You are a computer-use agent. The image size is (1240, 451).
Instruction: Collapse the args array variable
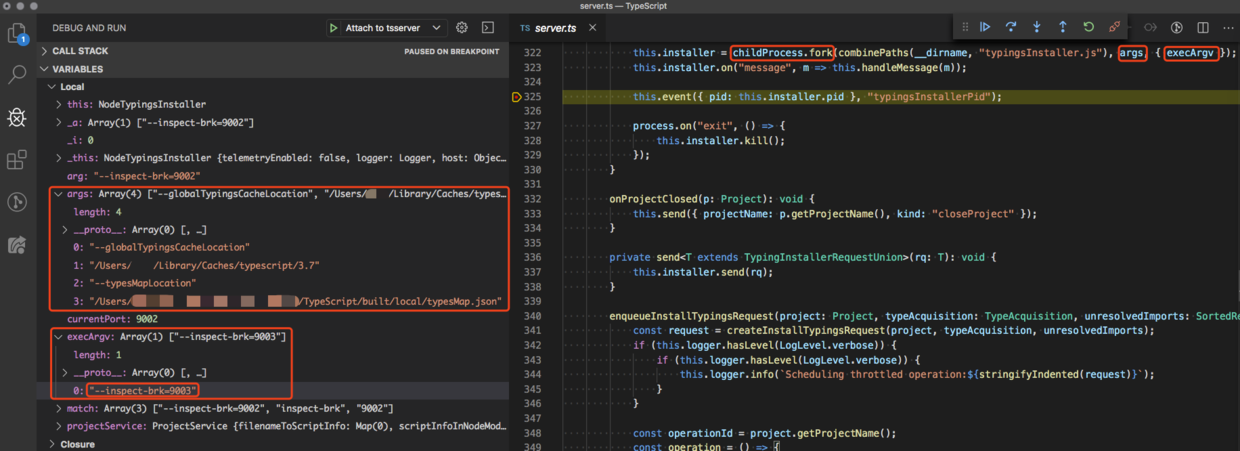coord(59,194)
